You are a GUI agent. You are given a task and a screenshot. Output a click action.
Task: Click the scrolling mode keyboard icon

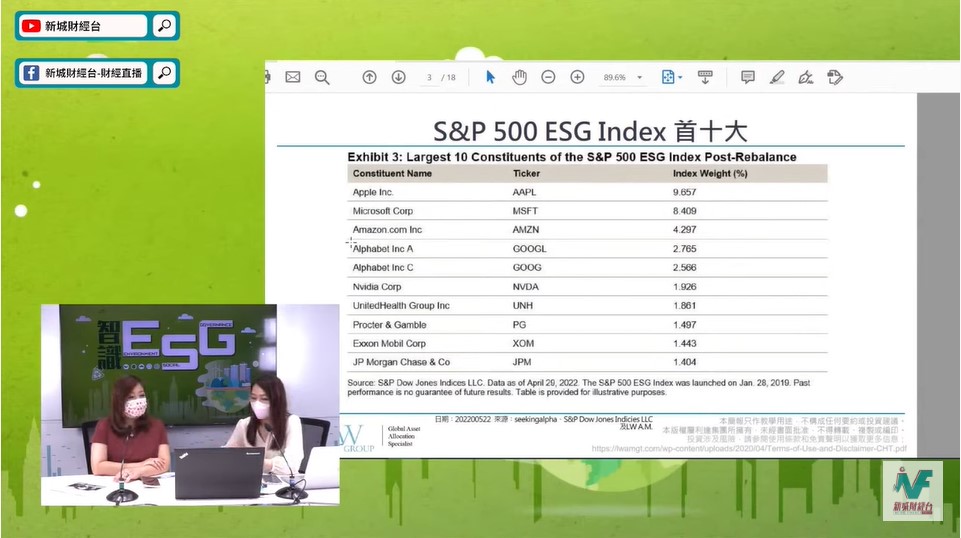[x=704, y=77]
